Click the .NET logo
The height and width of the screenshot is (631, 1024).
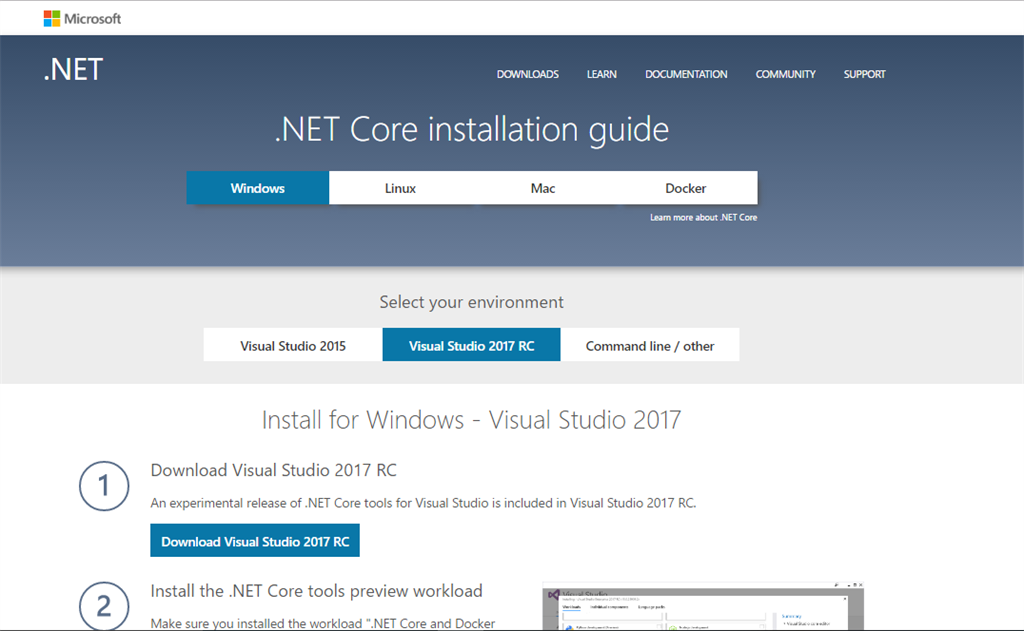[73, 71]
